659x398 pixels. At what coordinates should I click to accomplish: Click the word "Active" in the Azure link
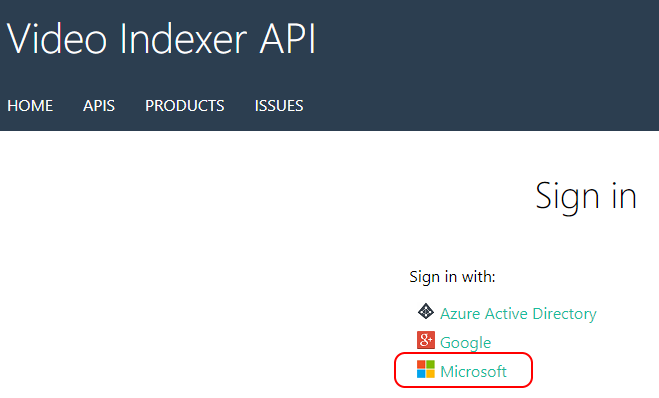[506, 314]
